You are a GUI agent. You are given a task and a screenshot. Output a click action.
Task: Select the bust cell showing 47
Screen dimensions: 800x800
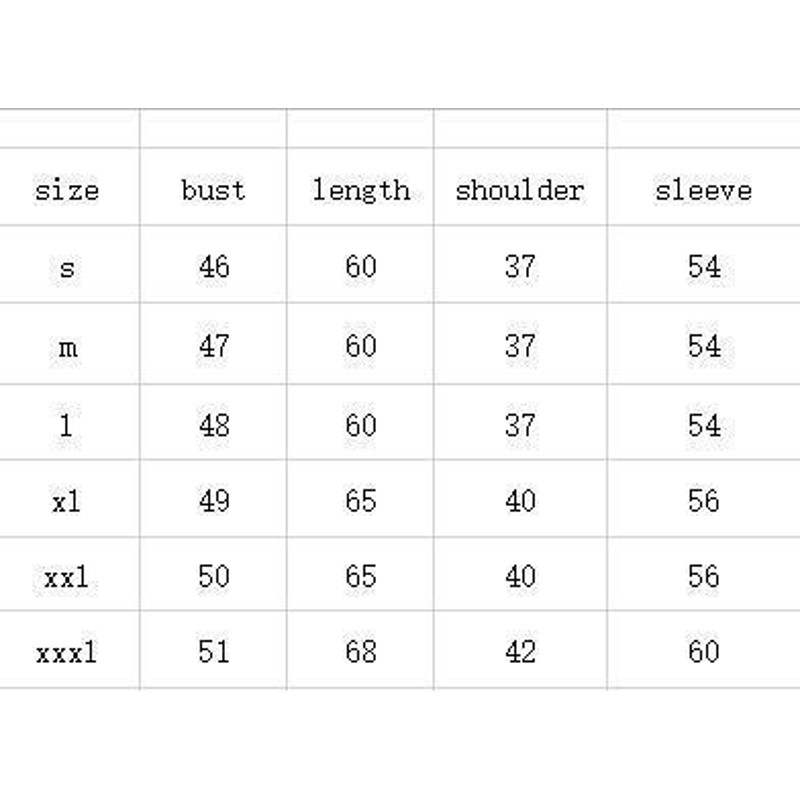pos(213,346)
